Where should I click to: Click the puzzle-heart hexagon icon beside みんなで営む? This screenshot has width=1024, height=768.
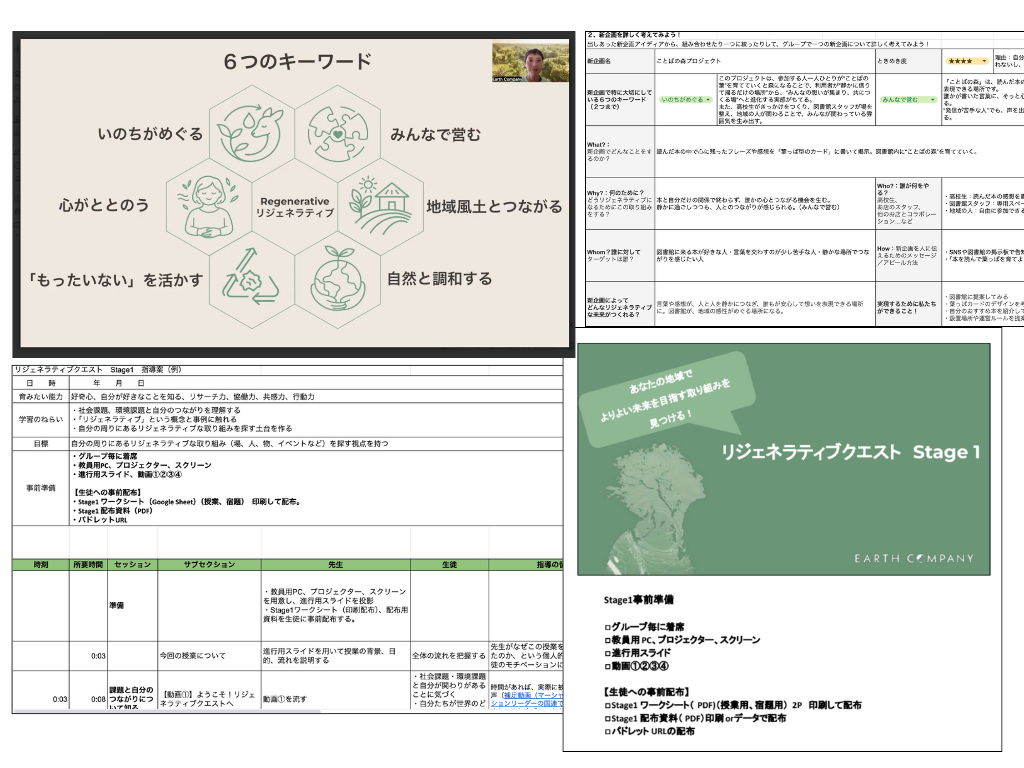pos(338,132)
